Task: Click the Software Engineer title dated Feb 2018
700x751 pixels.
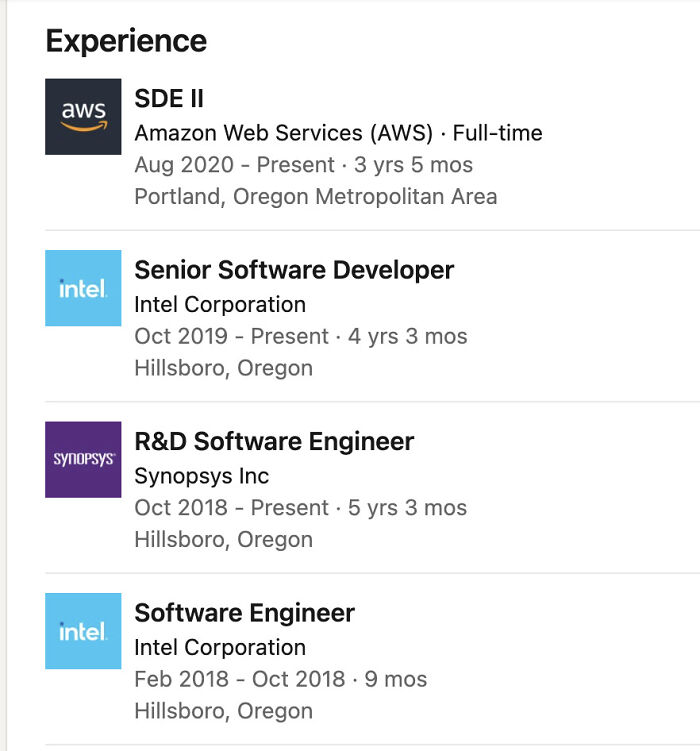Action: pos(244,612)
